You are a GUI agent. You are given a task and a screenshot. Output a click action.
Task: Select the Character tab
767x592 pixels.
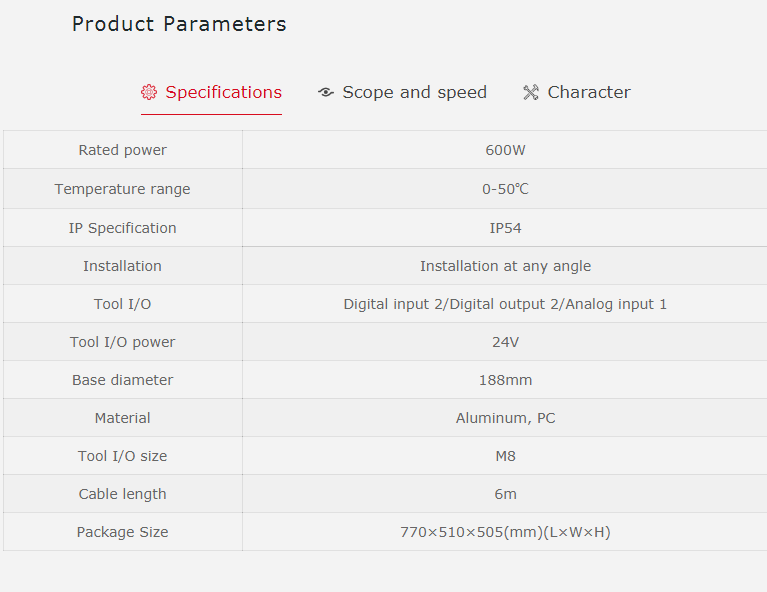click(x=589, y=93)
